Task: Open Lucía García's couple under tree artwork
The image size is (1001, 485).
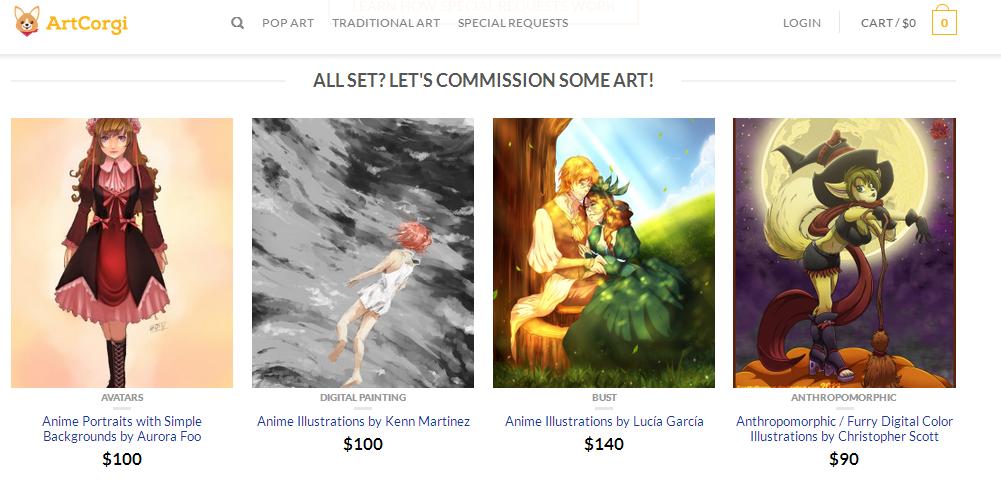Action: (x=604, y=253)
